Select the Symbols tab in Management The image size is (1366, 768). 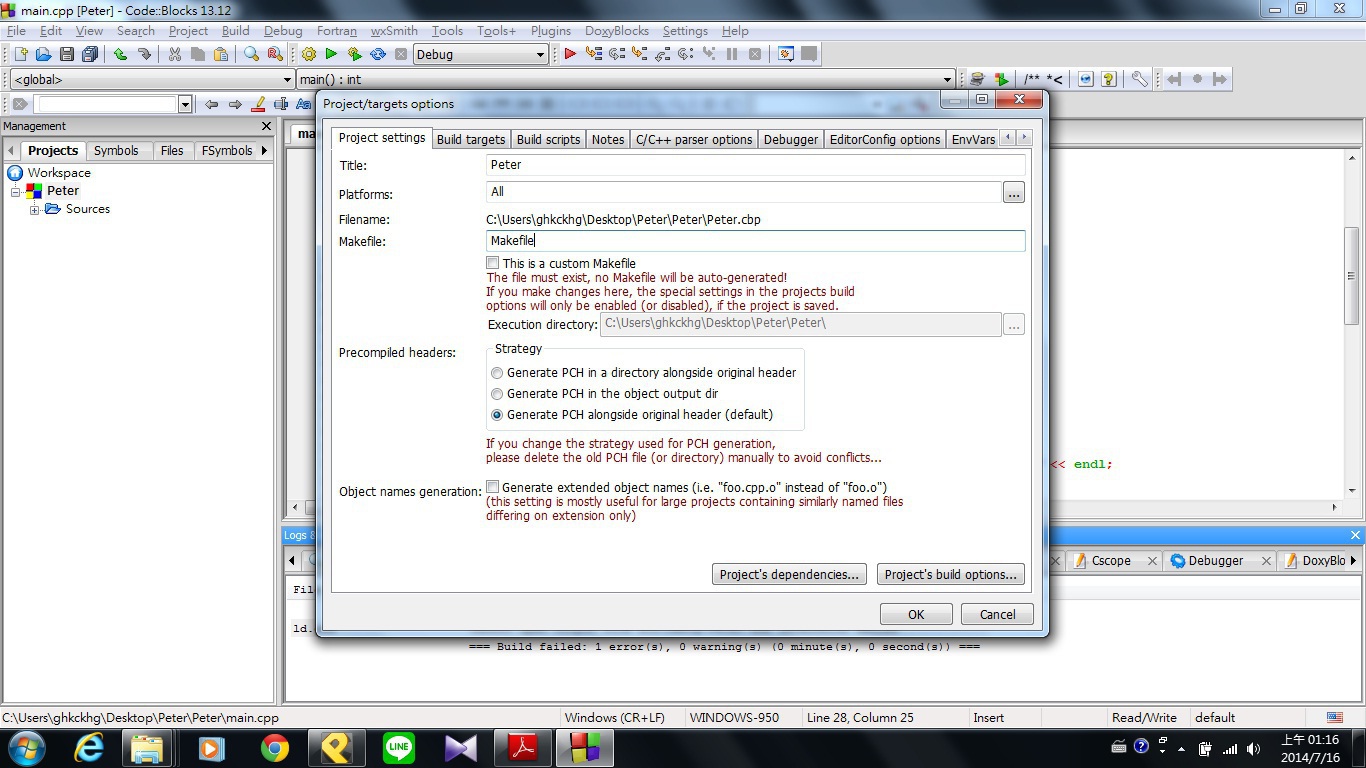(x=116, y=150)
